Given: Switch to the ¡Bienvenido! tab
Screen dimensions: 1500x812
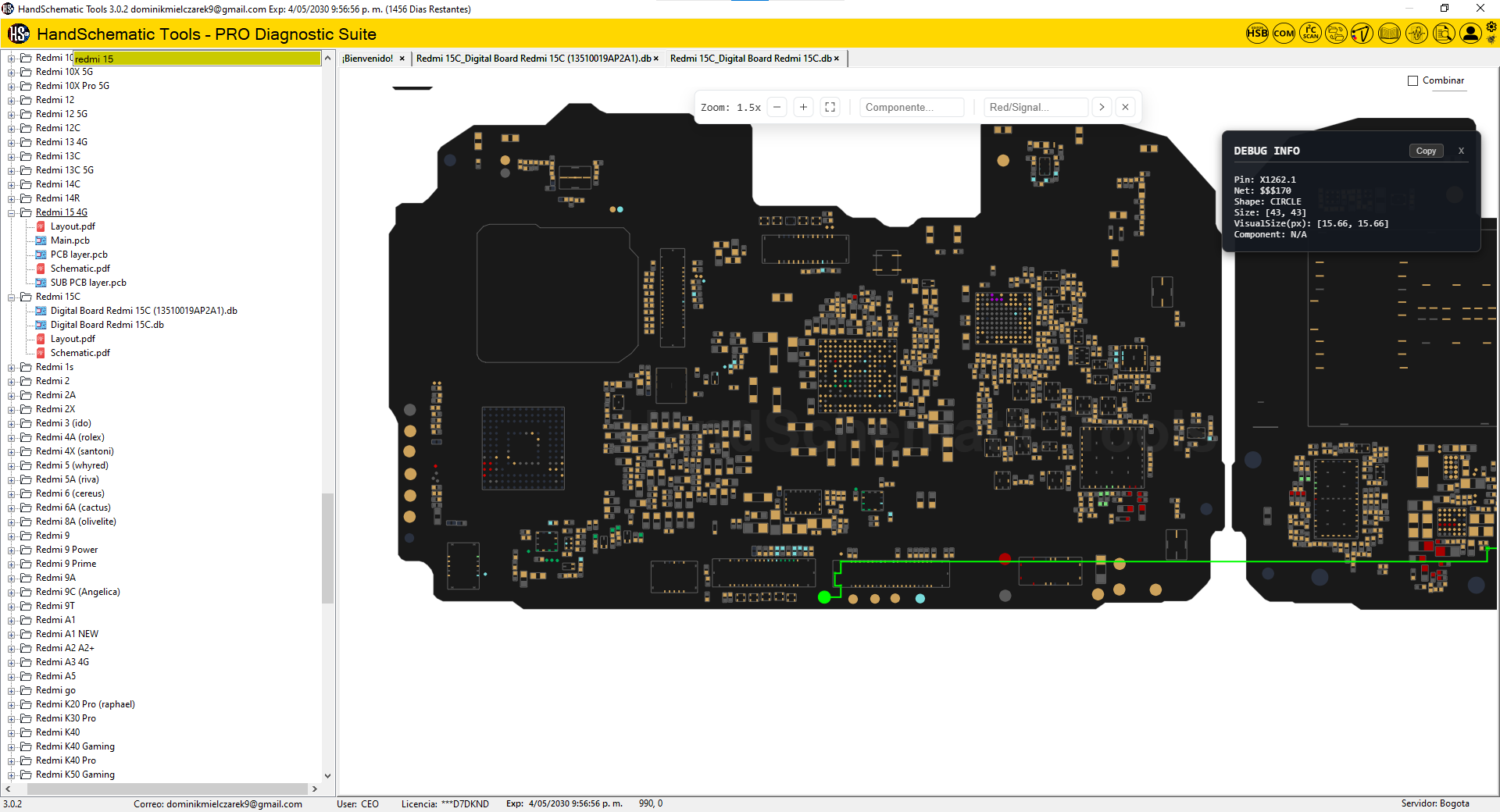Looking at the screenshot, I should click(367, 59).
